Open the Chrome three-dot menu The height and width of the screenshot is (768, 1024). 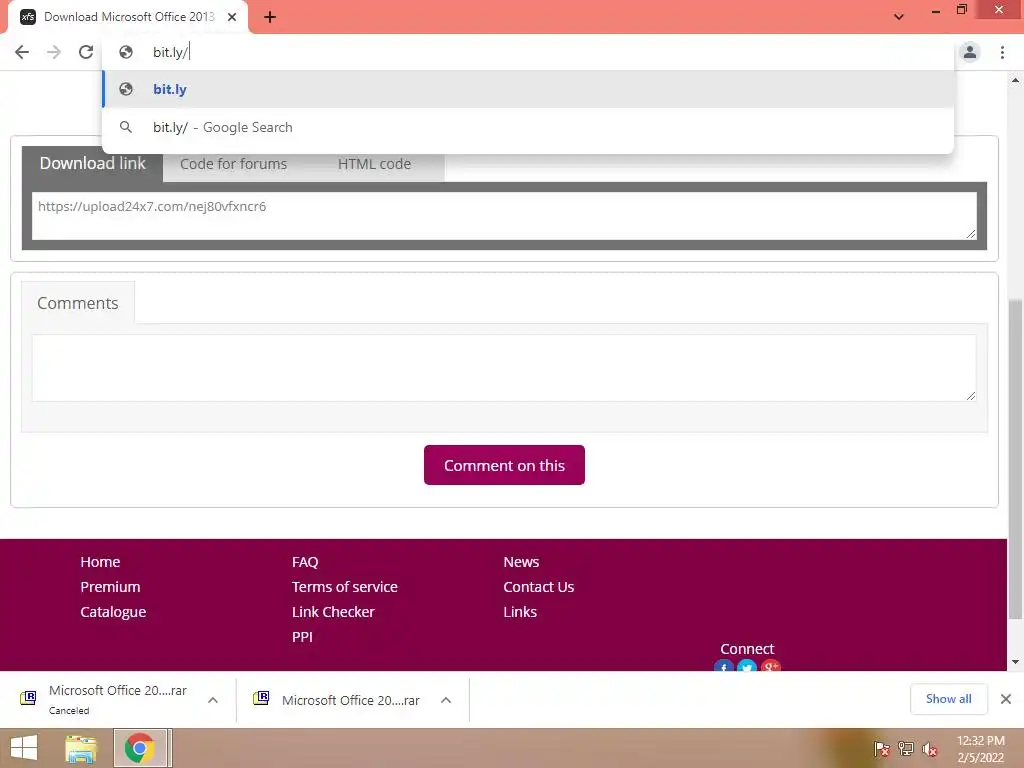(x=1002, y=52)
